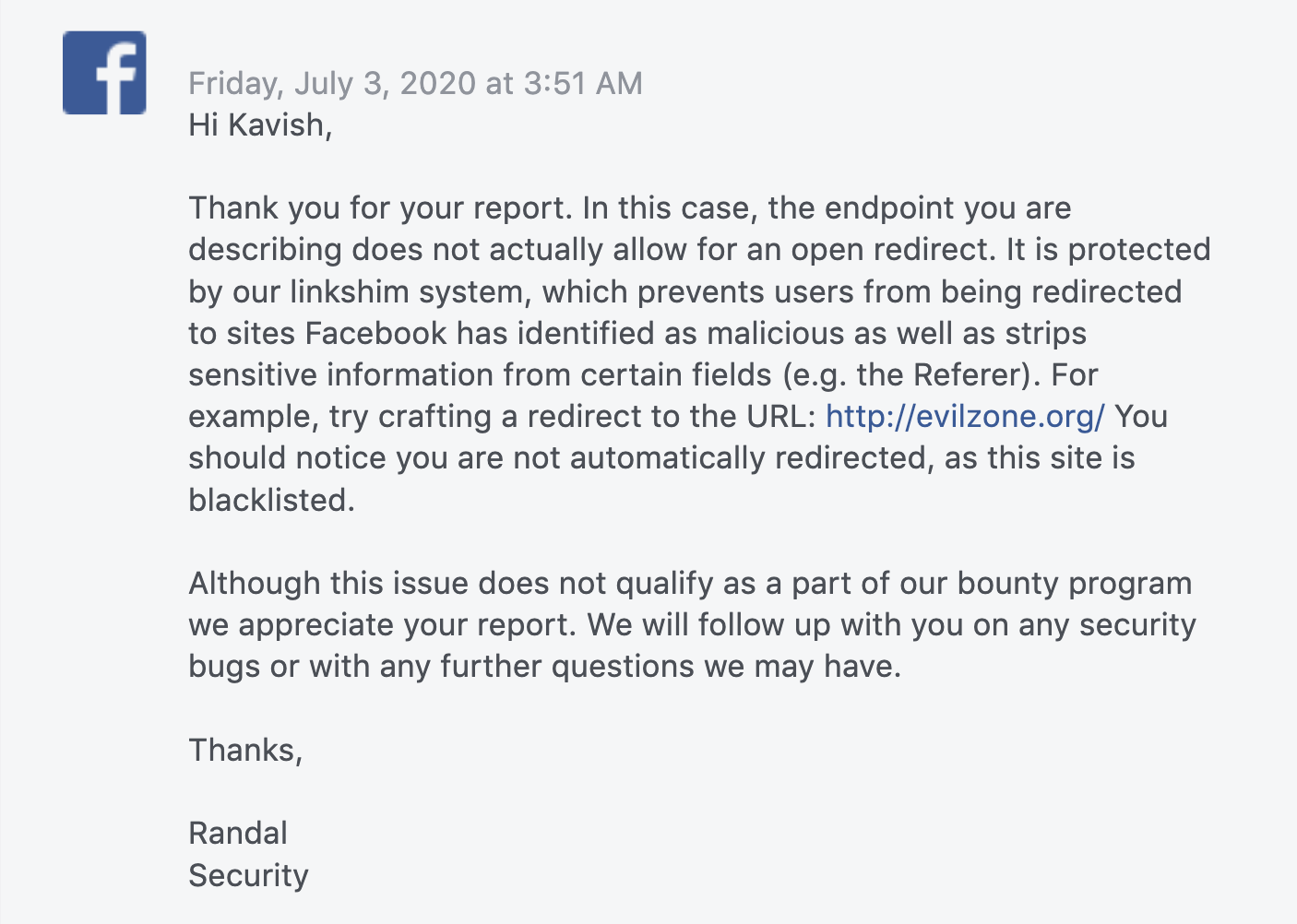Click the "Security" signature line

248,875
